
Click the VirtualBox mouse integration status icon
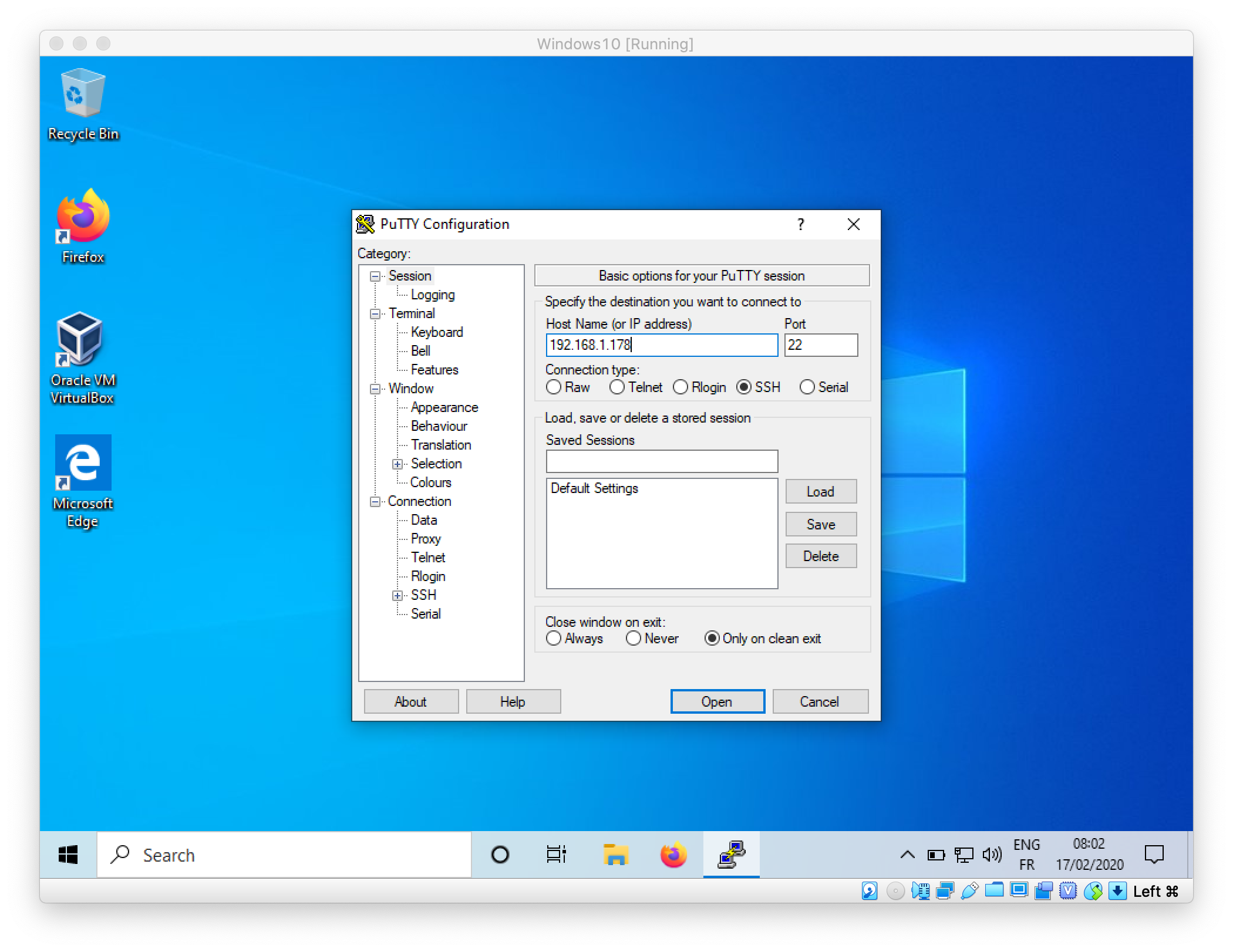(1093, 892)
